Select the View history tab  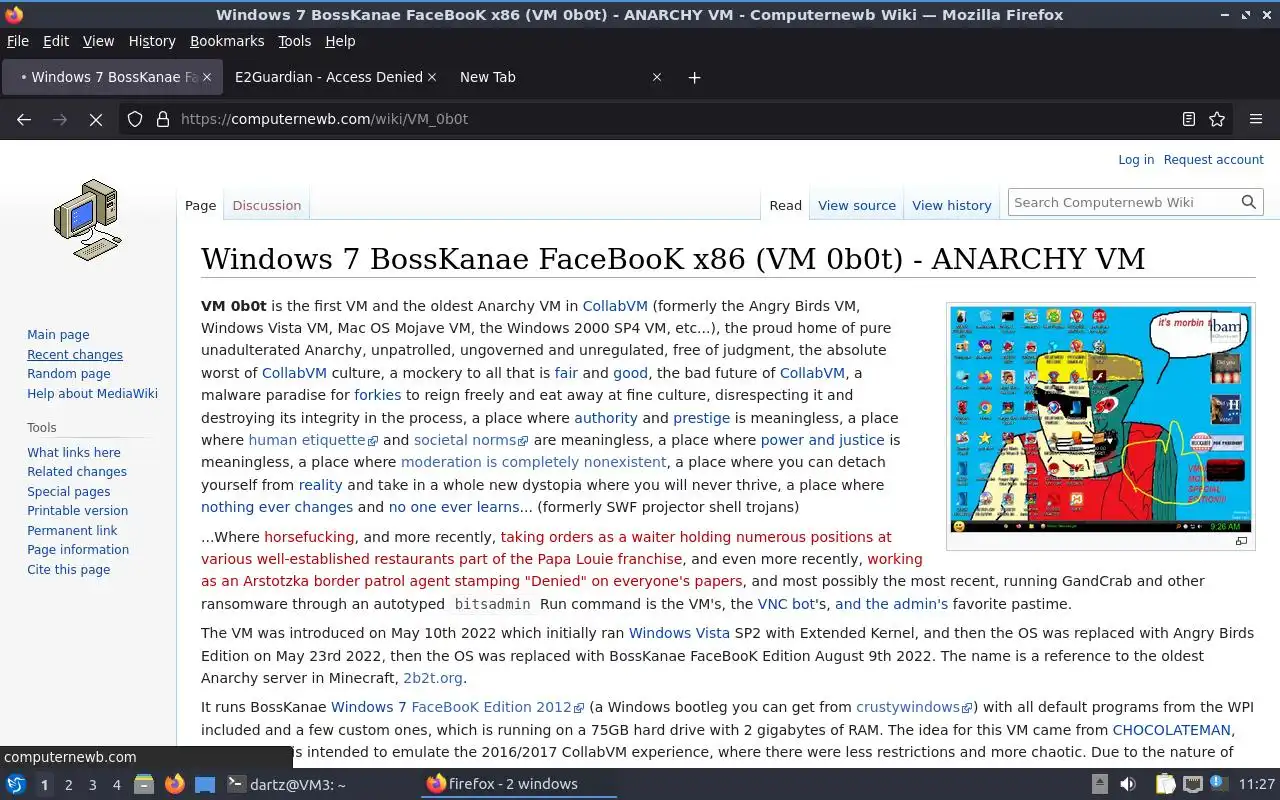(952, 205)
